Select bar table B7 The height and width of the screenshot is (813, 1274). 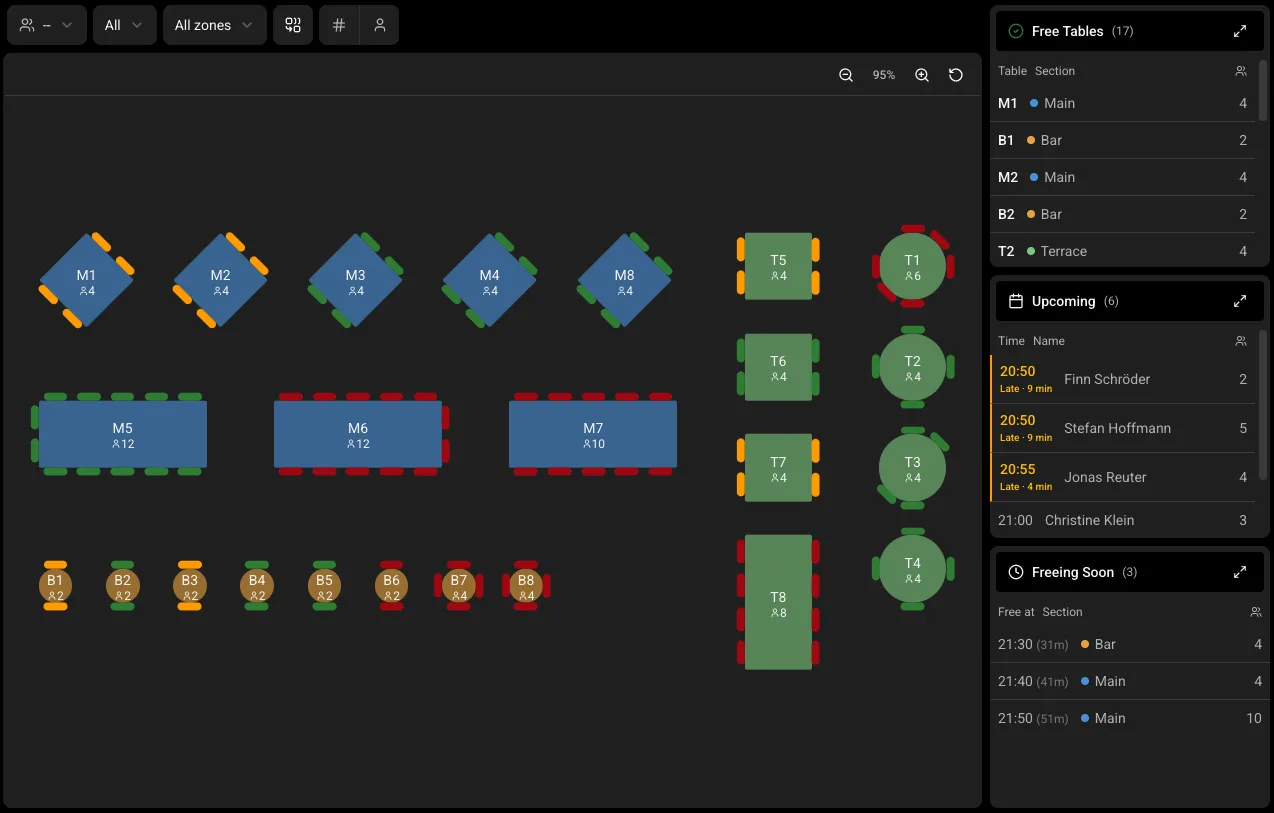pos(458,586)
